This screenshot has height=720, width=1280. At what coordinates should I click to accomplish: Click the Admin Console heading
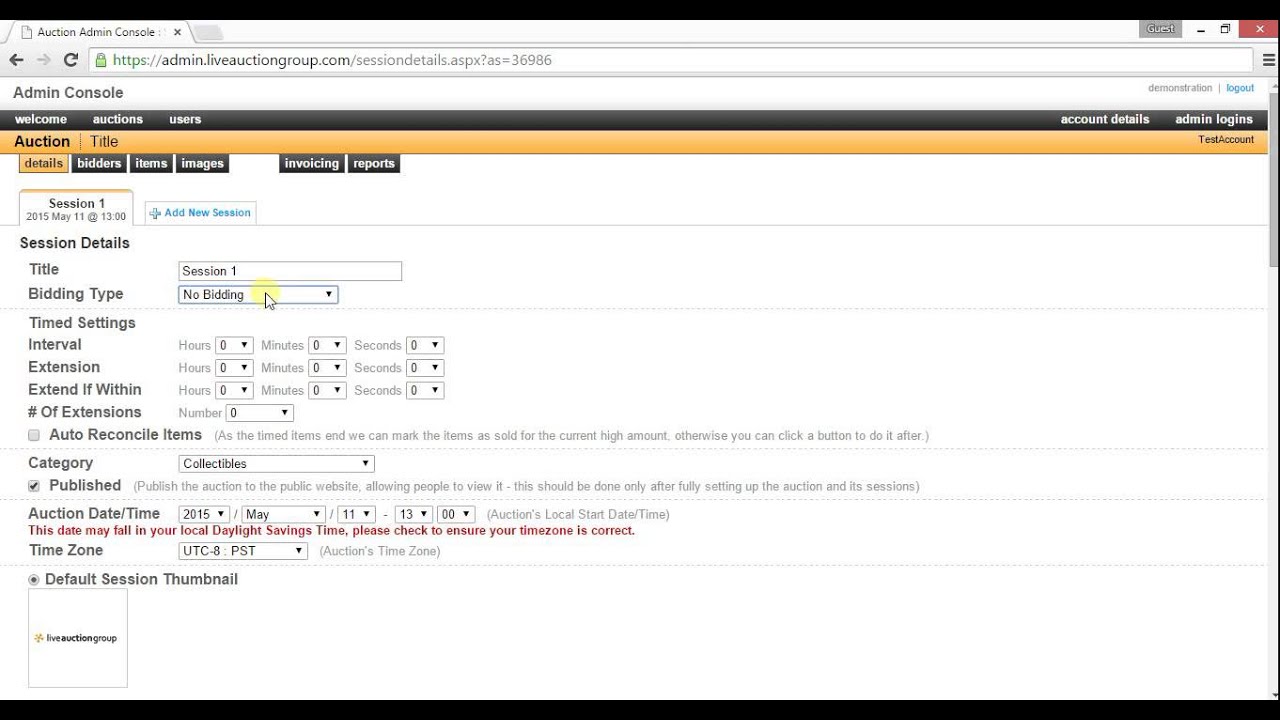tap(68, 93)
